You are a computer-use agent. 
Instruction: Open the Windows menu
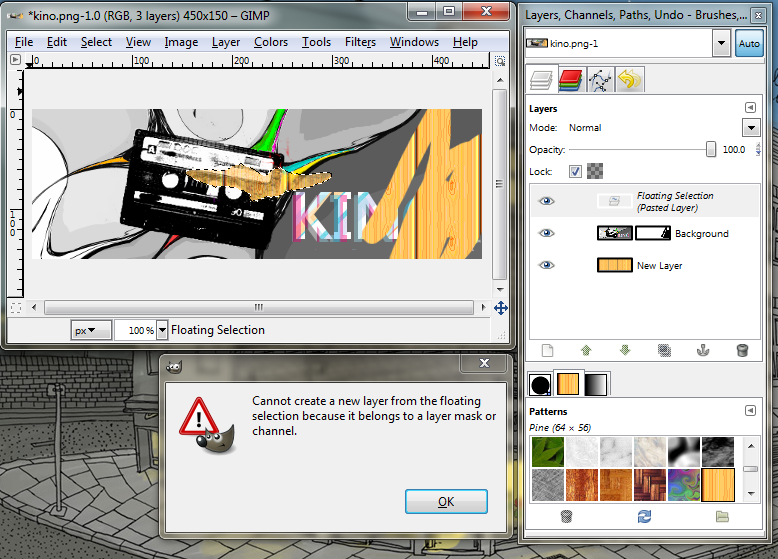click(x=414, y=42)
